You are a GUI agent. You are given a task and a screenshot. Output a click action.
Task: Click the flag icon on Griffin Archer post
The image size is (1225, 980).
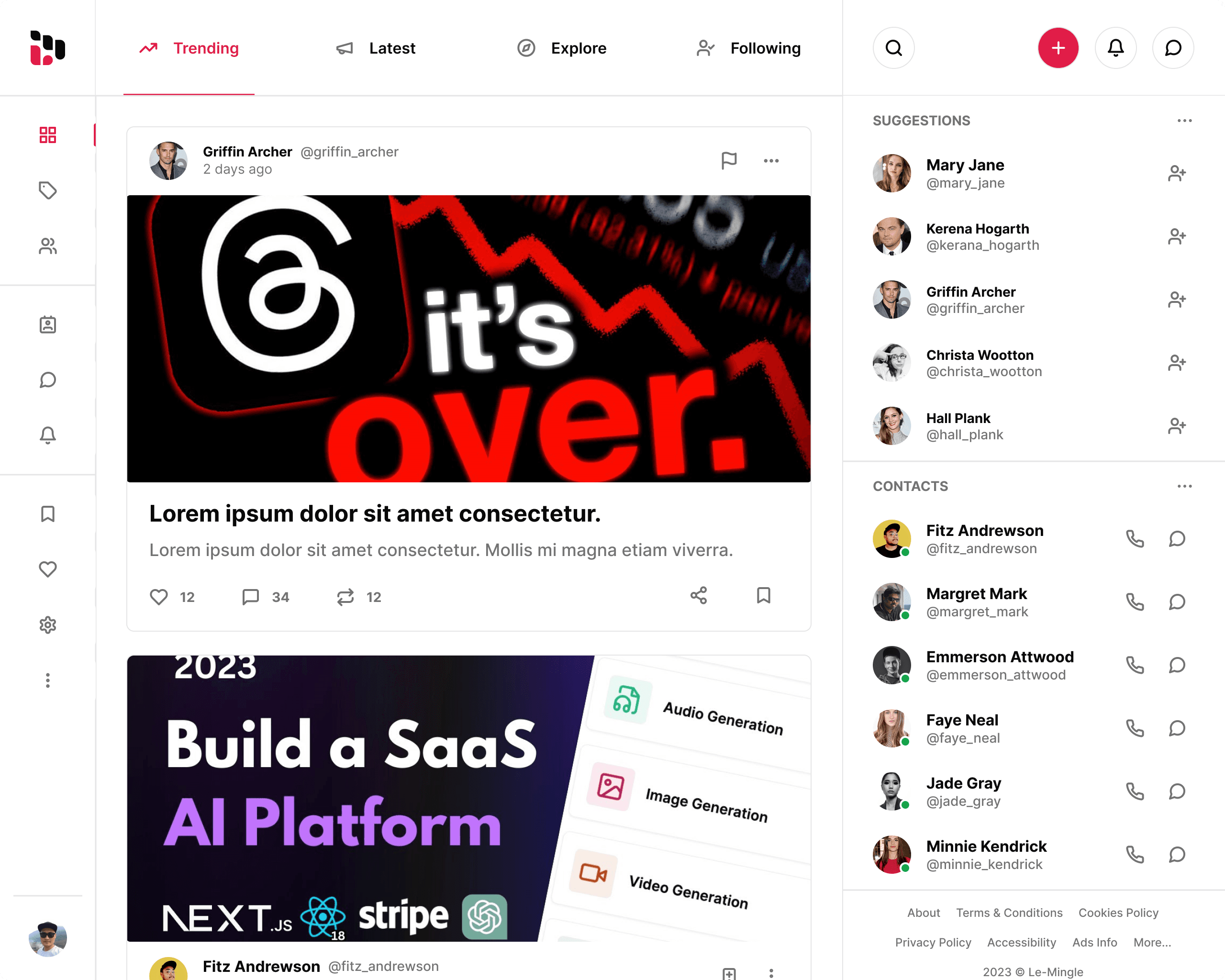pos(730,160)
